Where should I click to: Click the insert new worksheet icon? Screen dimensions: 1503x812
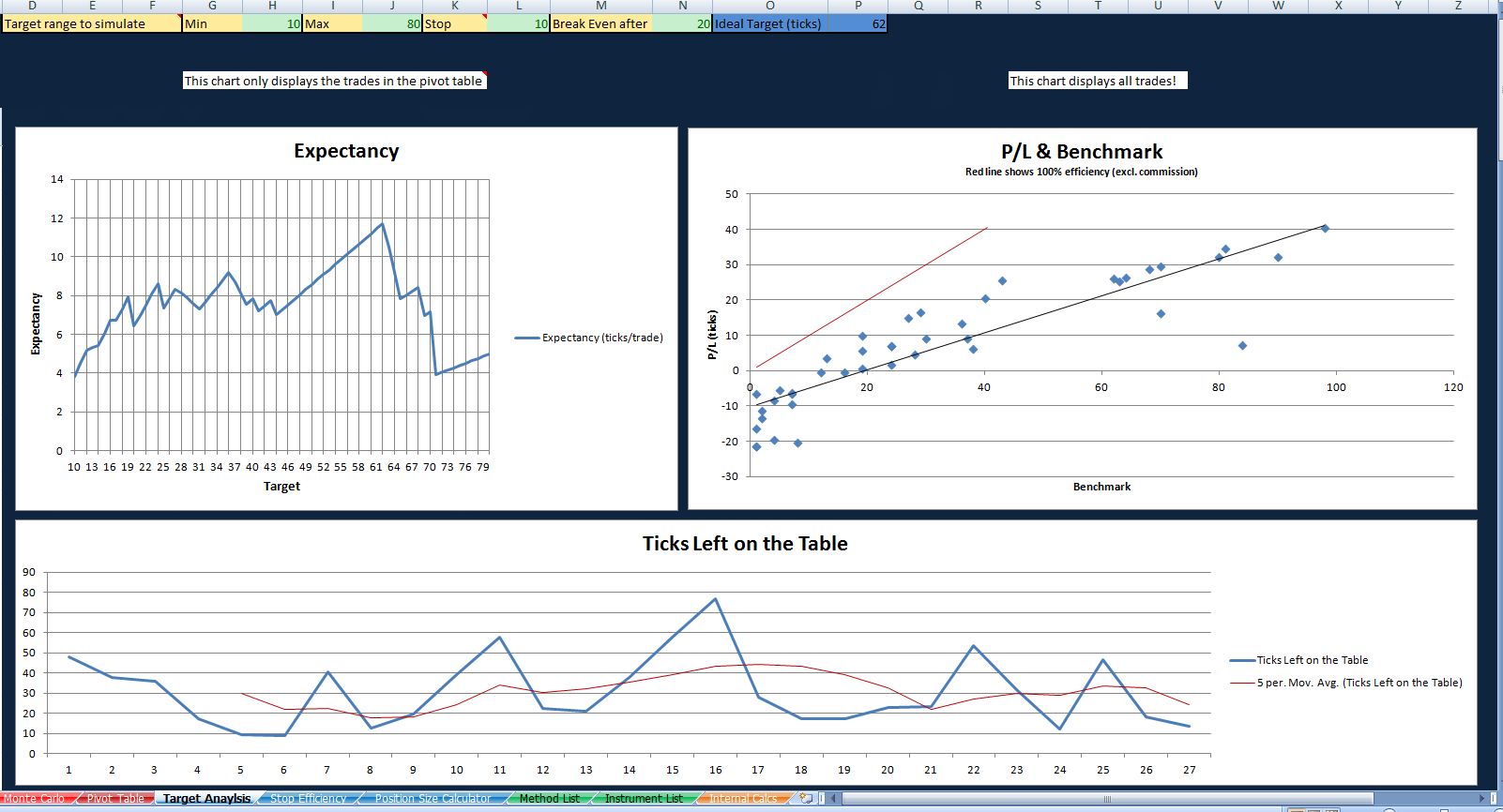point(806,798)
